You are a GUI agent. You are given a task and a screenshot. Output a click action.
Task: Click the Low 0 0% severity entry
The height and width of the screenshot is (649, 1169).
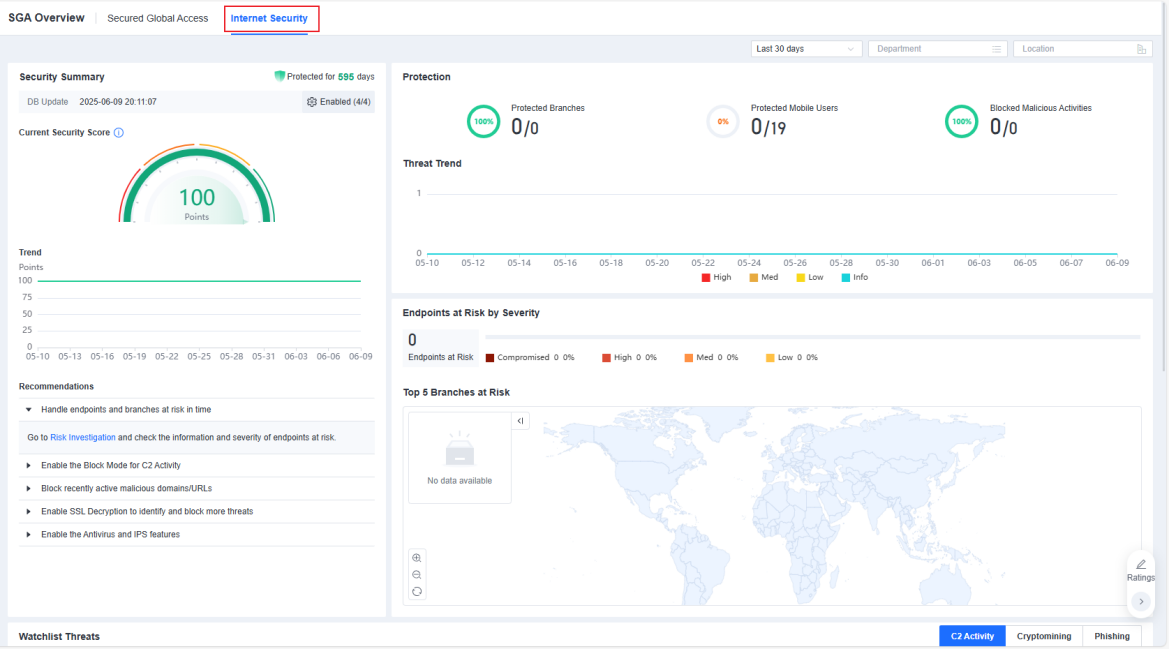792,358
